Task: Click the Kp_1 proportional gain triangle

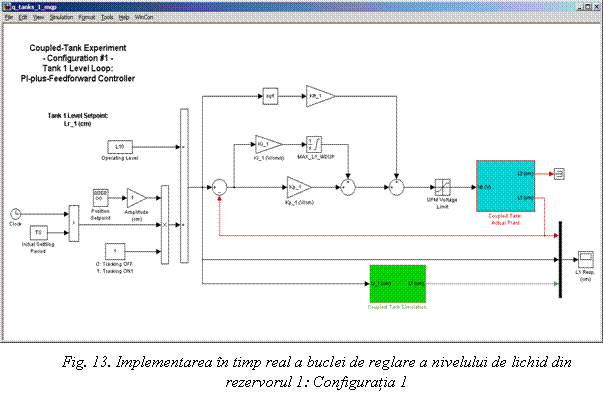Action: tap(299, 188)
